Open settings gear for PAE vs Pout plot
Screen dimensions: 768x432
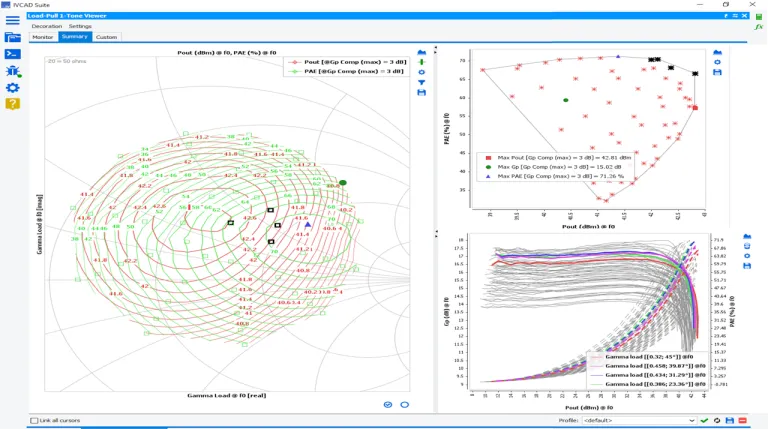tap(717, 62)
